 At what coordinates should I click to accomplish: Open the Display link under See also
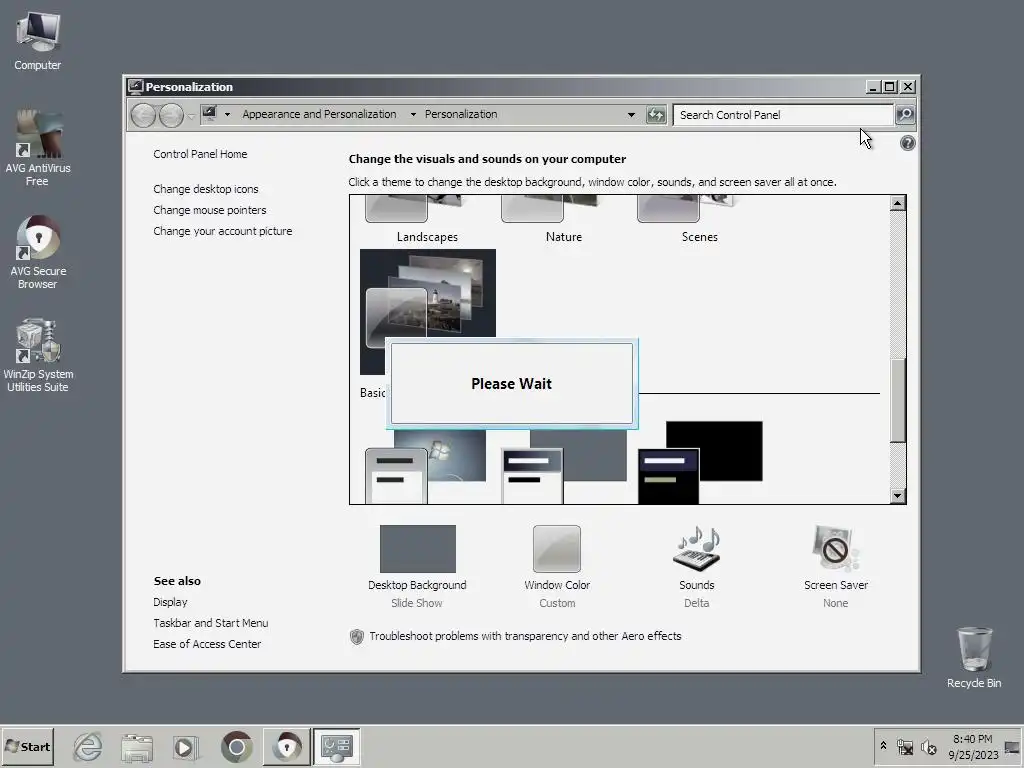click(x=170, y=602)
